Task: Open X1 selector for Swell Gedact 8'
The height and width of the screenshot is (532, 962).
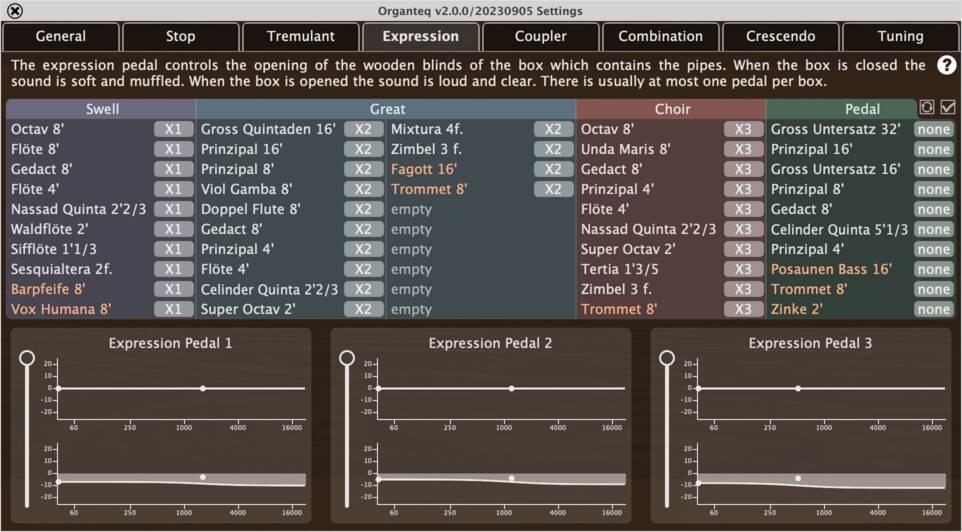Action: pos(174,169)
